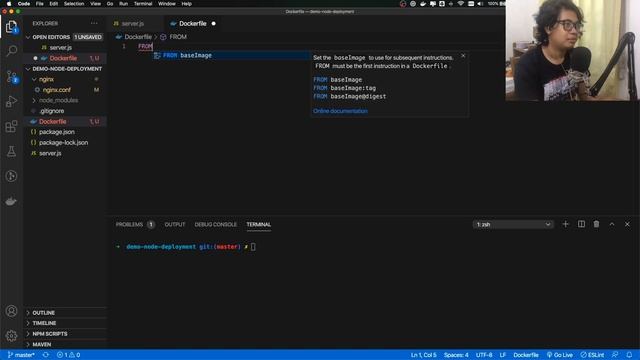Open Explorer more actions ellipsis
The height and width of the screenshot is (360, 640).
[x=94, y=23]
